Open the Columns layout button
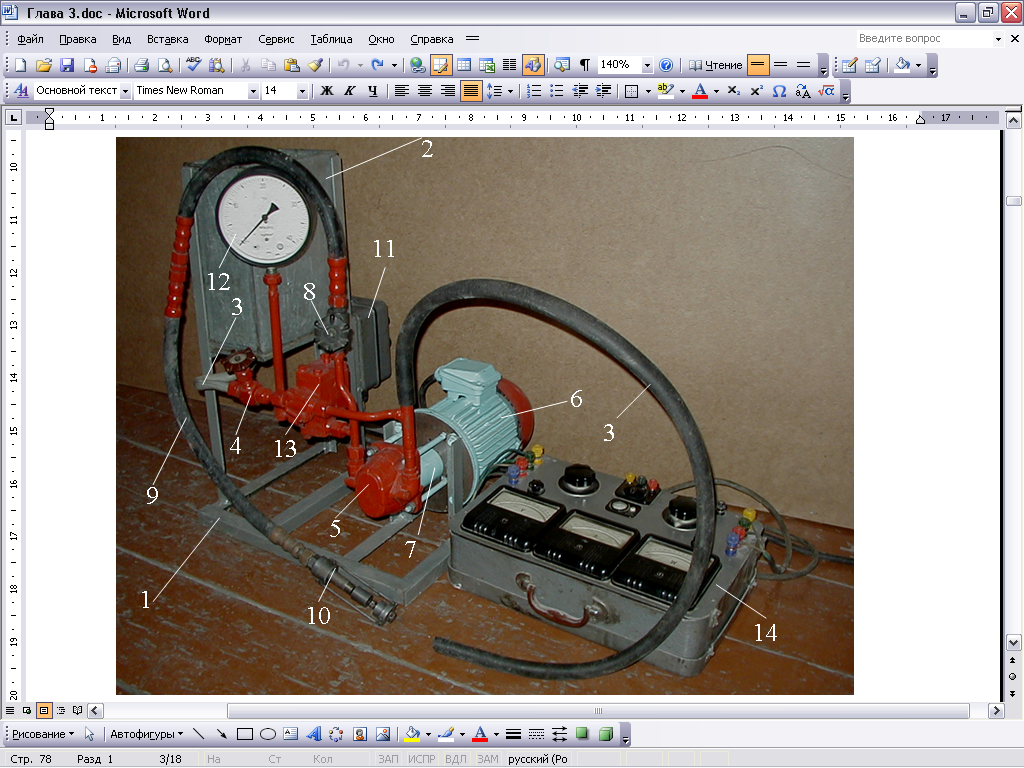The height and width of the screenshot is (768, 1024). click(509, 65)
